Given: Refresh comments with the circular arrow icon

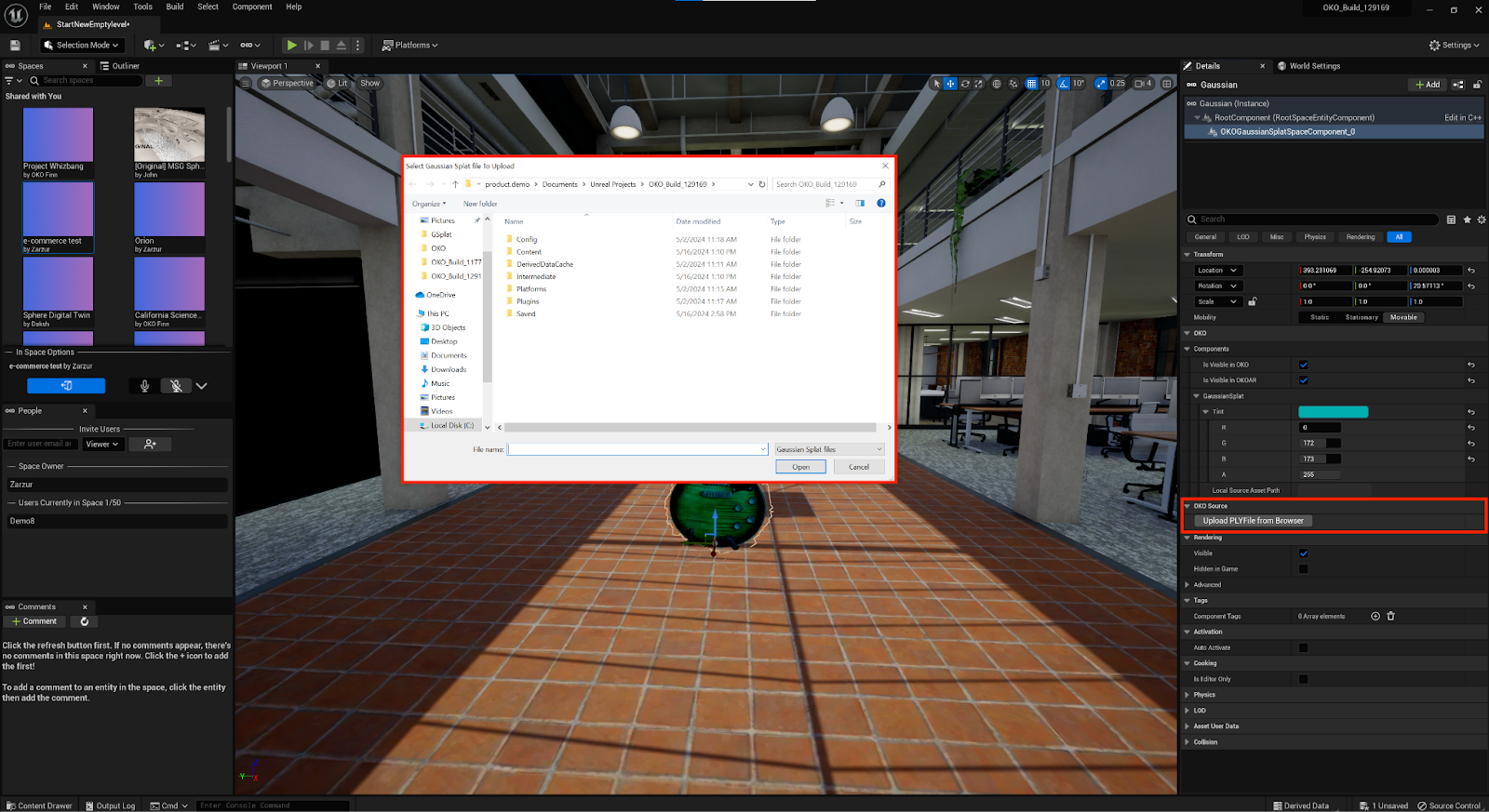Looking at the screenshot, I should [85, 621].
